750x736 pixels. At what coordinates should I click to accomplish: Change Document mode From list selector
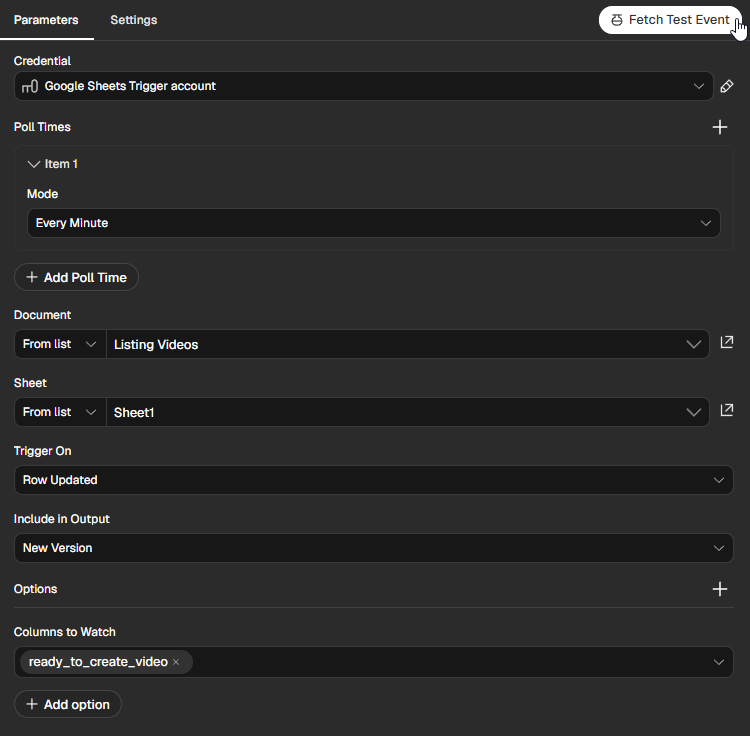(60, 344)
